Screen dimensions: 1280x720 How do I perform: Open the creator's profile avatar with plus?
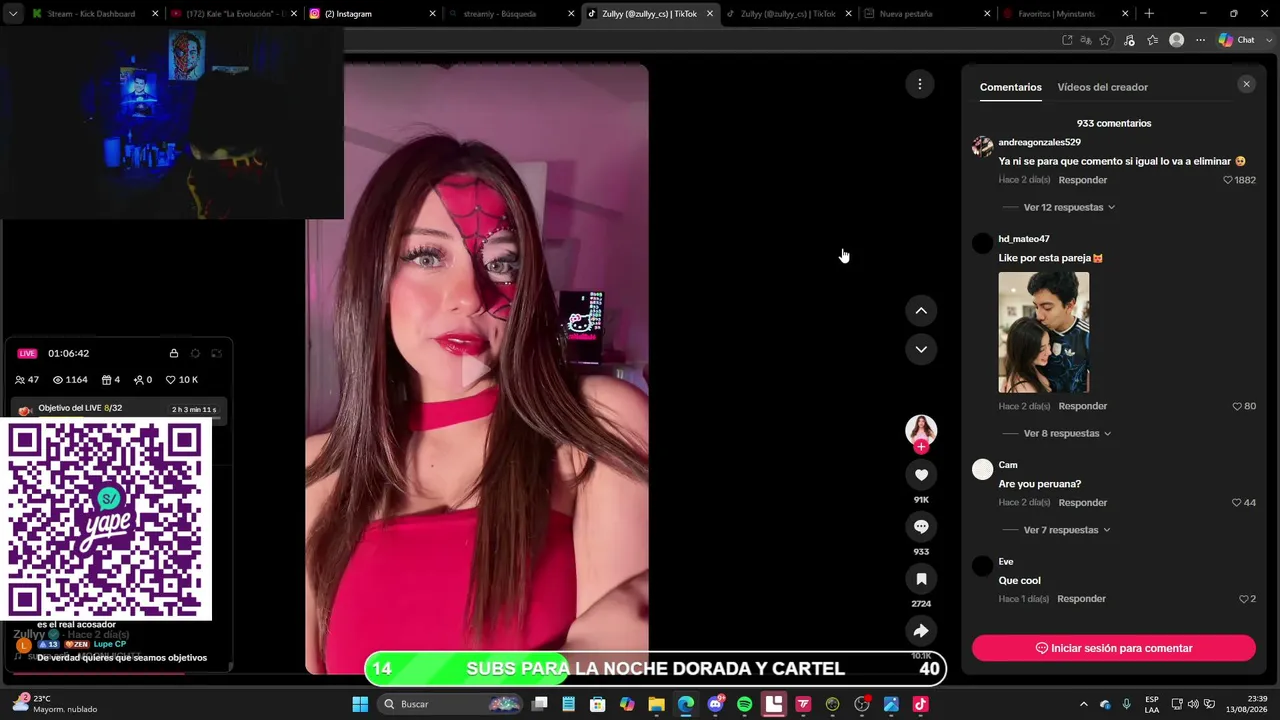921,432
